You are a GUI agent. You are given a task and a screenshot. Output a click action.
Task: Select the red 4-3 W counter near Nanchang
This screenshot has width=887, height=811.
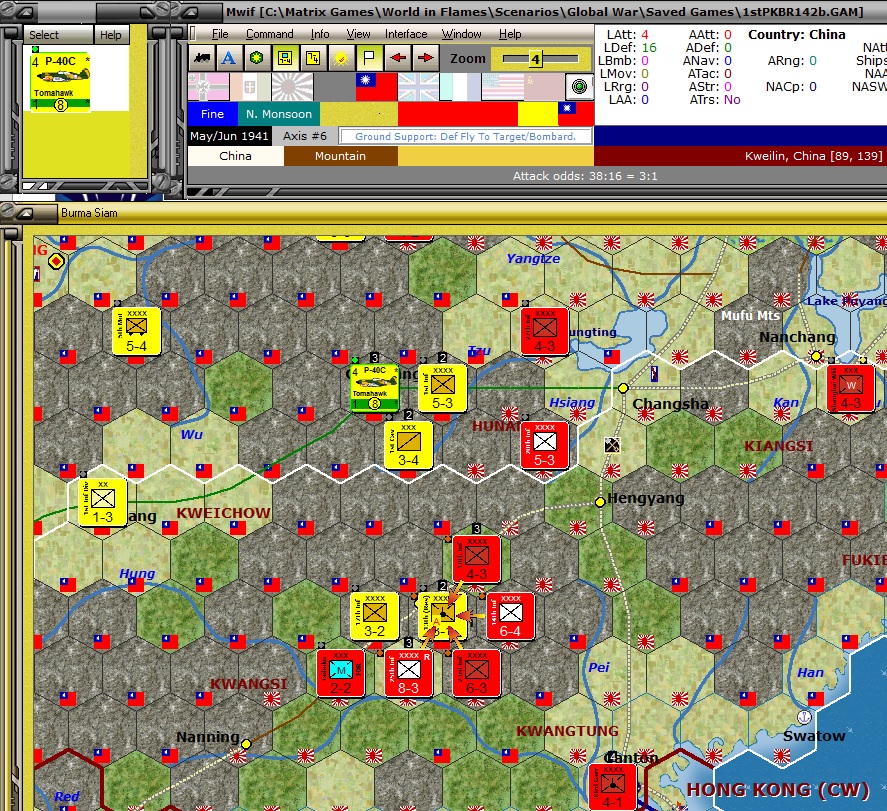coord(850,387)
